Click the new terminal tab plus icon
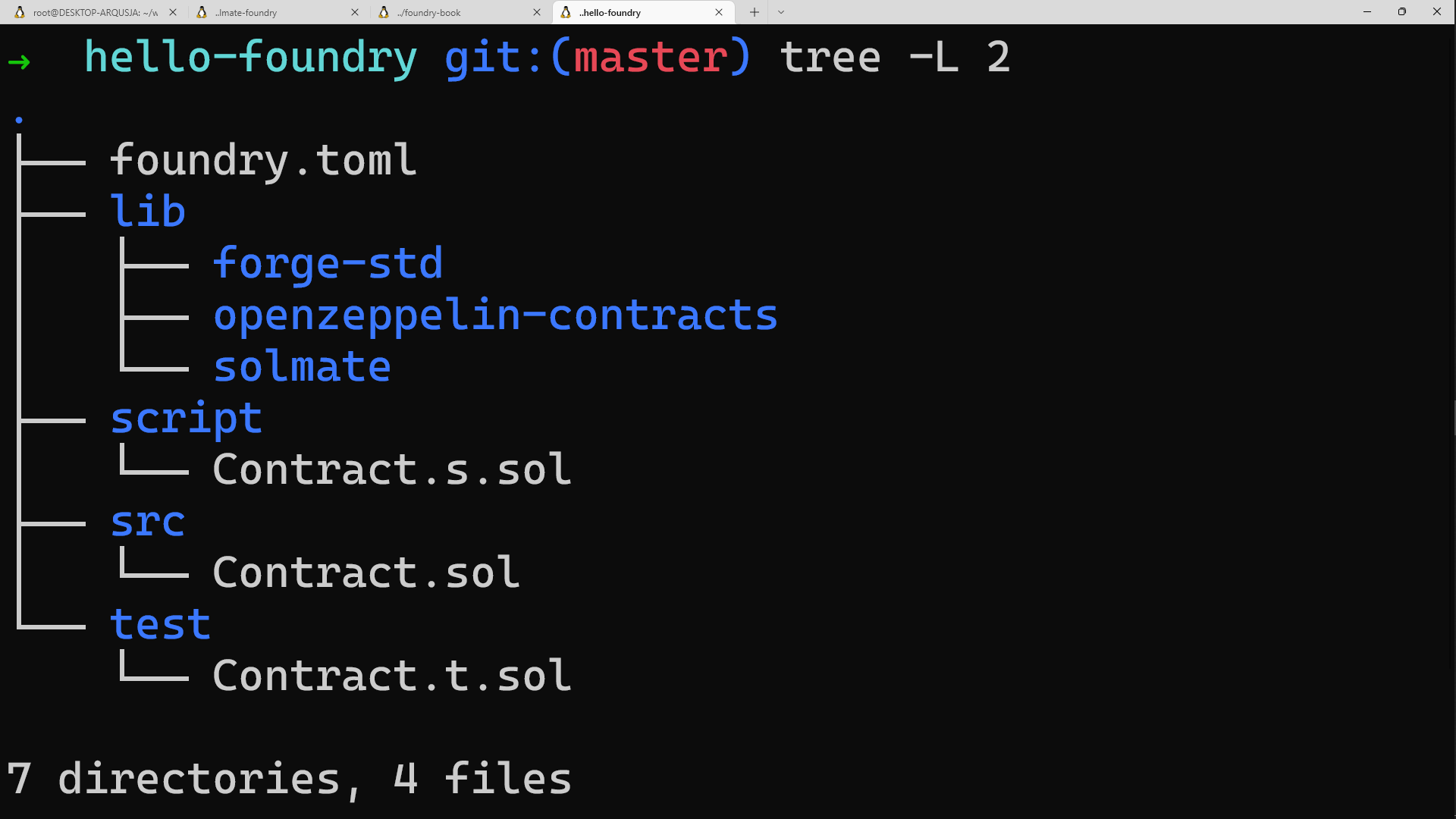The image size is (1456, 819). point(754,12)
